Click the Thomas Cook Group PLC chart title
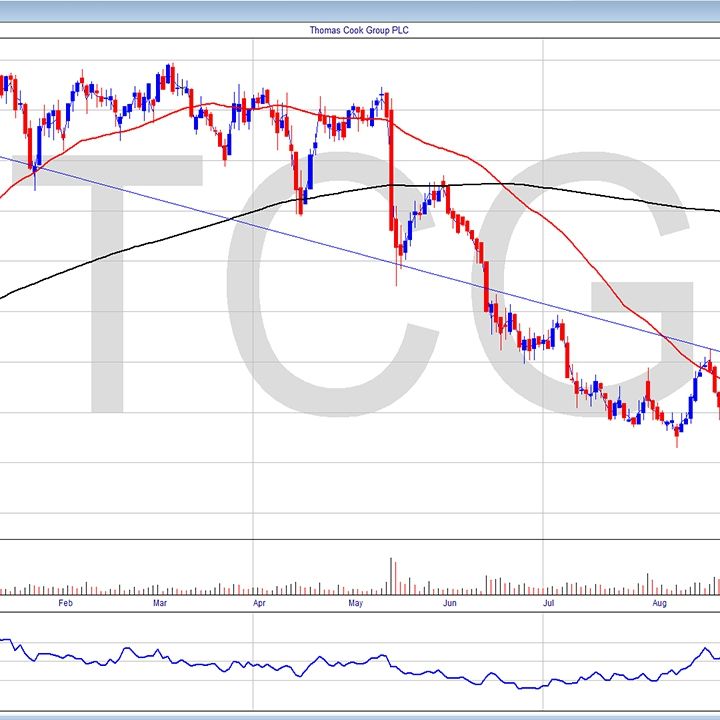 [x=359, y=31]
